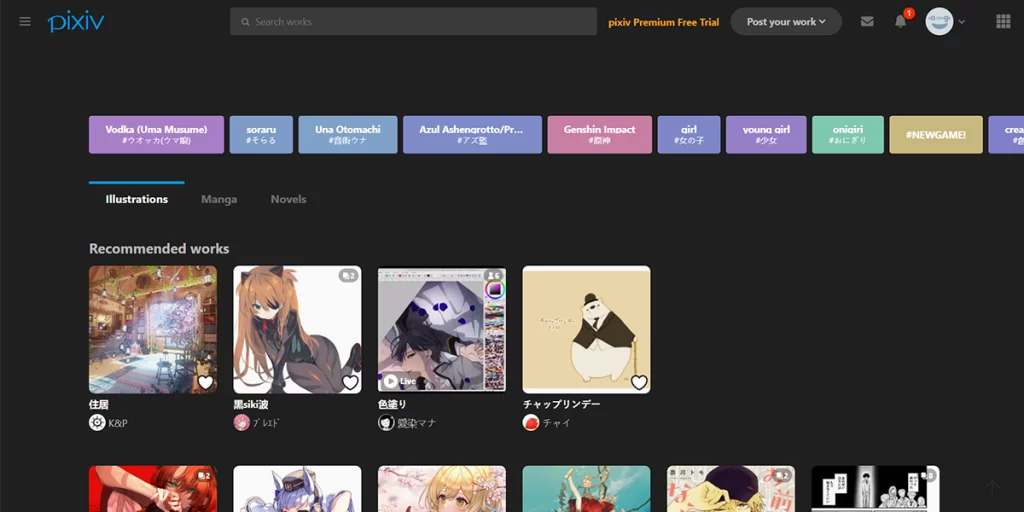The width and height of the screenshot is (1024, 512).
Task: Select the #NEWGAME! tag
Action: (936, 135)
